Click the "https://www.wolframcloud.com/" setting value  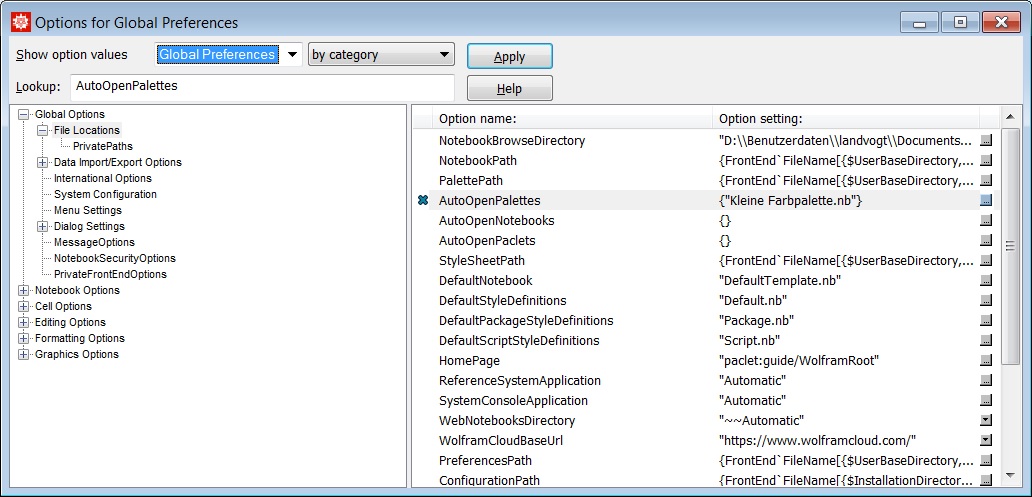coord(817,440)
